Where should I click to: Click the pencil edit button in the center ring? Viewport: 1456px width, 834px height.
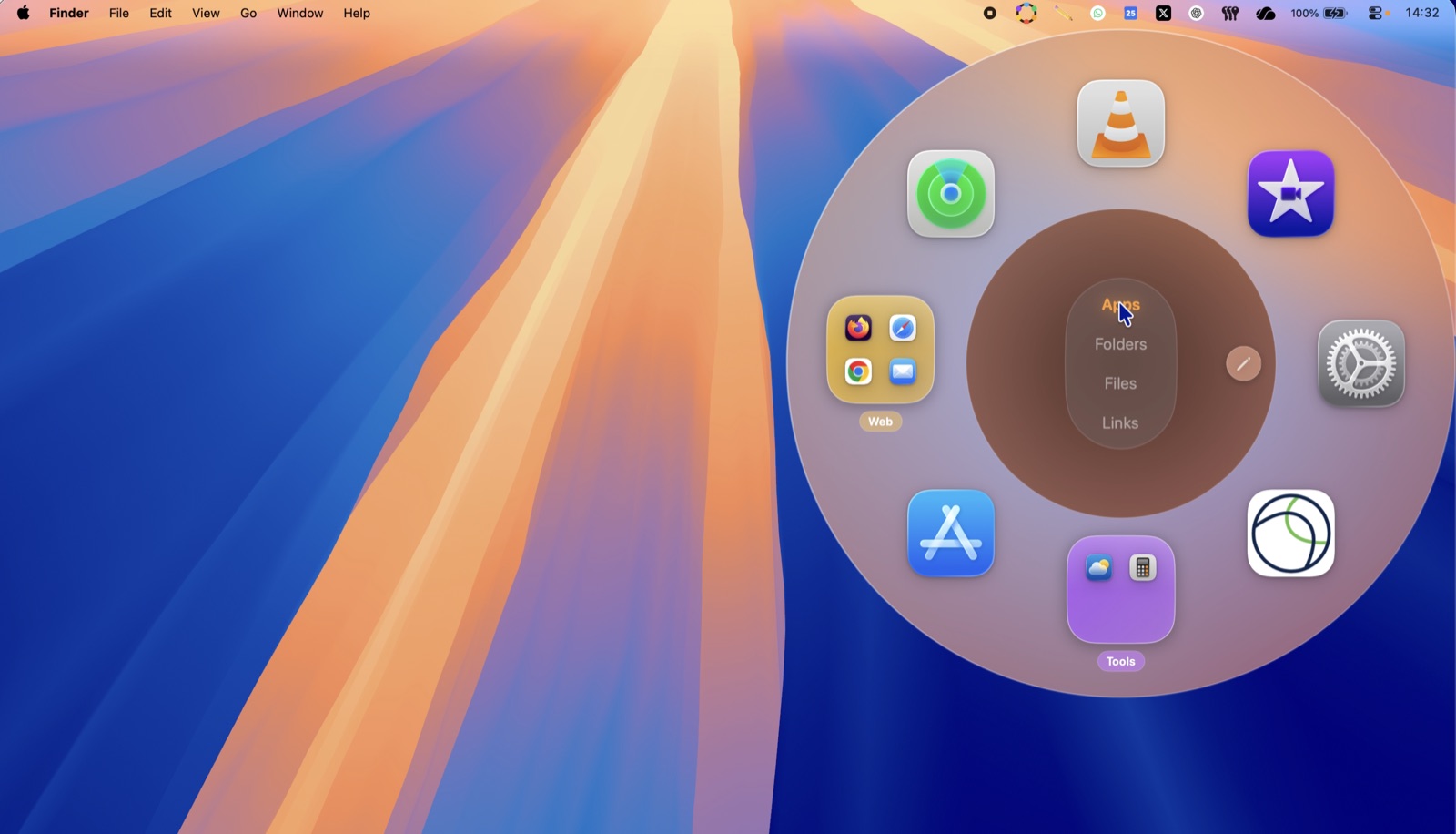(1243, 364)
